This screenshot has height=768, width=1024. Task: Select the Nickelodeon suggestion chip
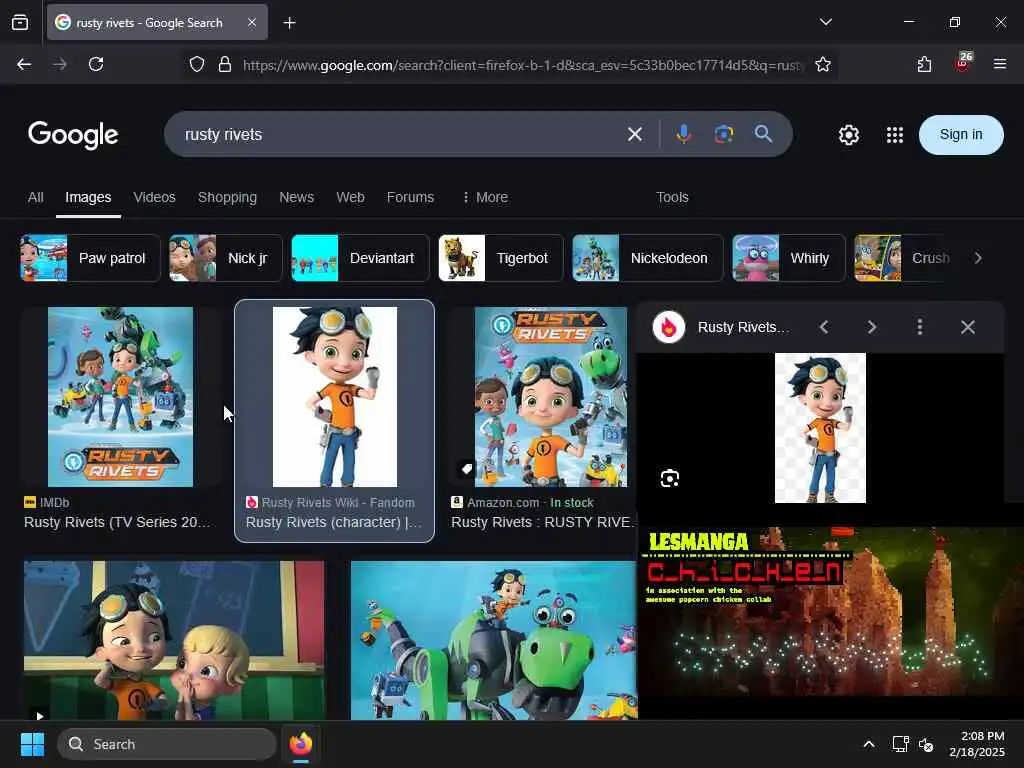[x=648, y=258]
